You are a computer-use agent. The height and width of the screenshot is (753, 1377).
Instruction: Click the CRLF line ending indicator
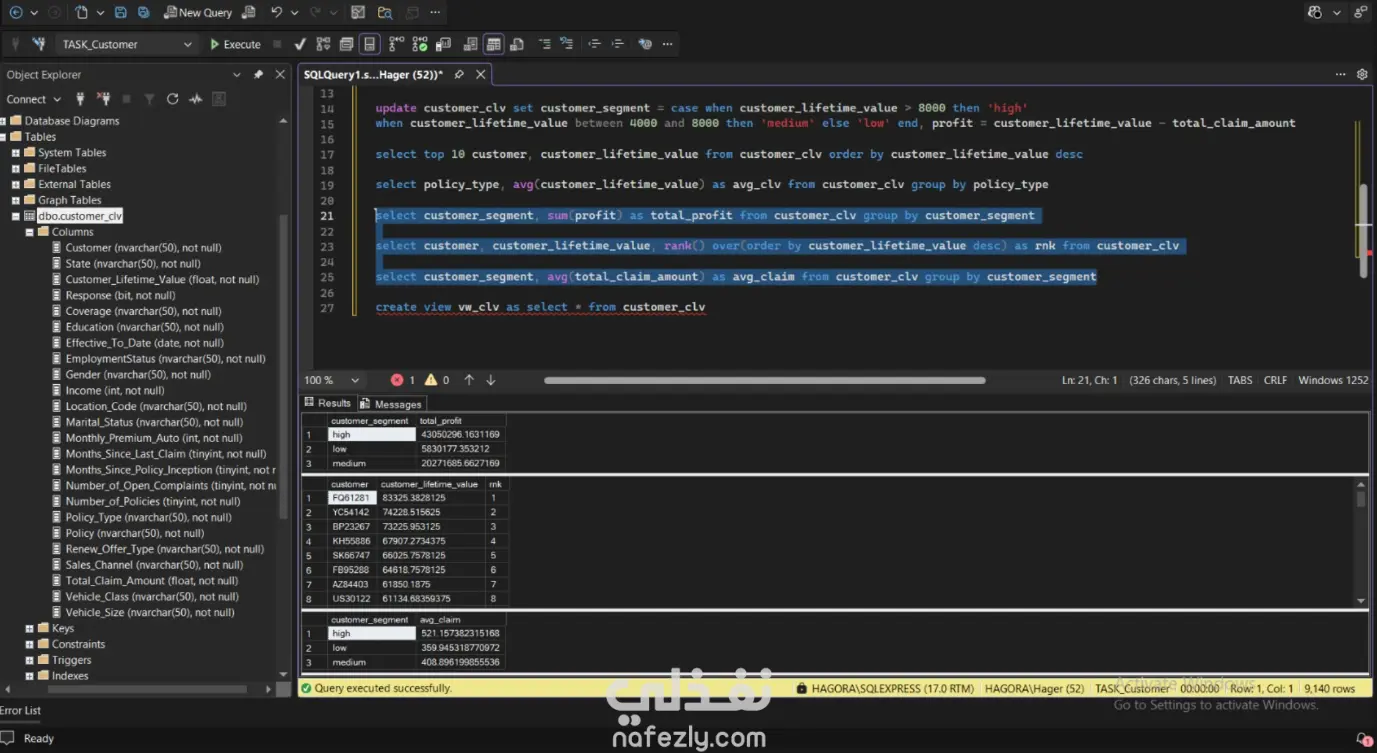click(1275, 380)
